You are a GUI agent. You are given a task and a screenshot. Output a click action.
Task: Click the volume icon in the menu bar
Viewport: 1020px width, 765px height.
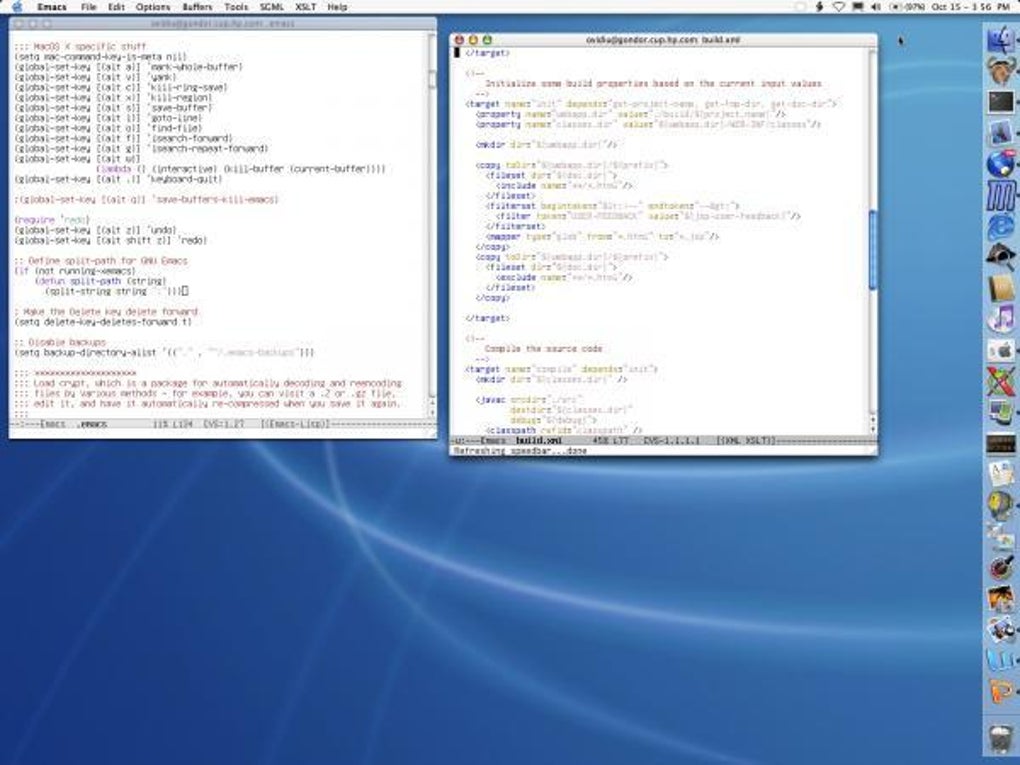(x=876, y=7)
